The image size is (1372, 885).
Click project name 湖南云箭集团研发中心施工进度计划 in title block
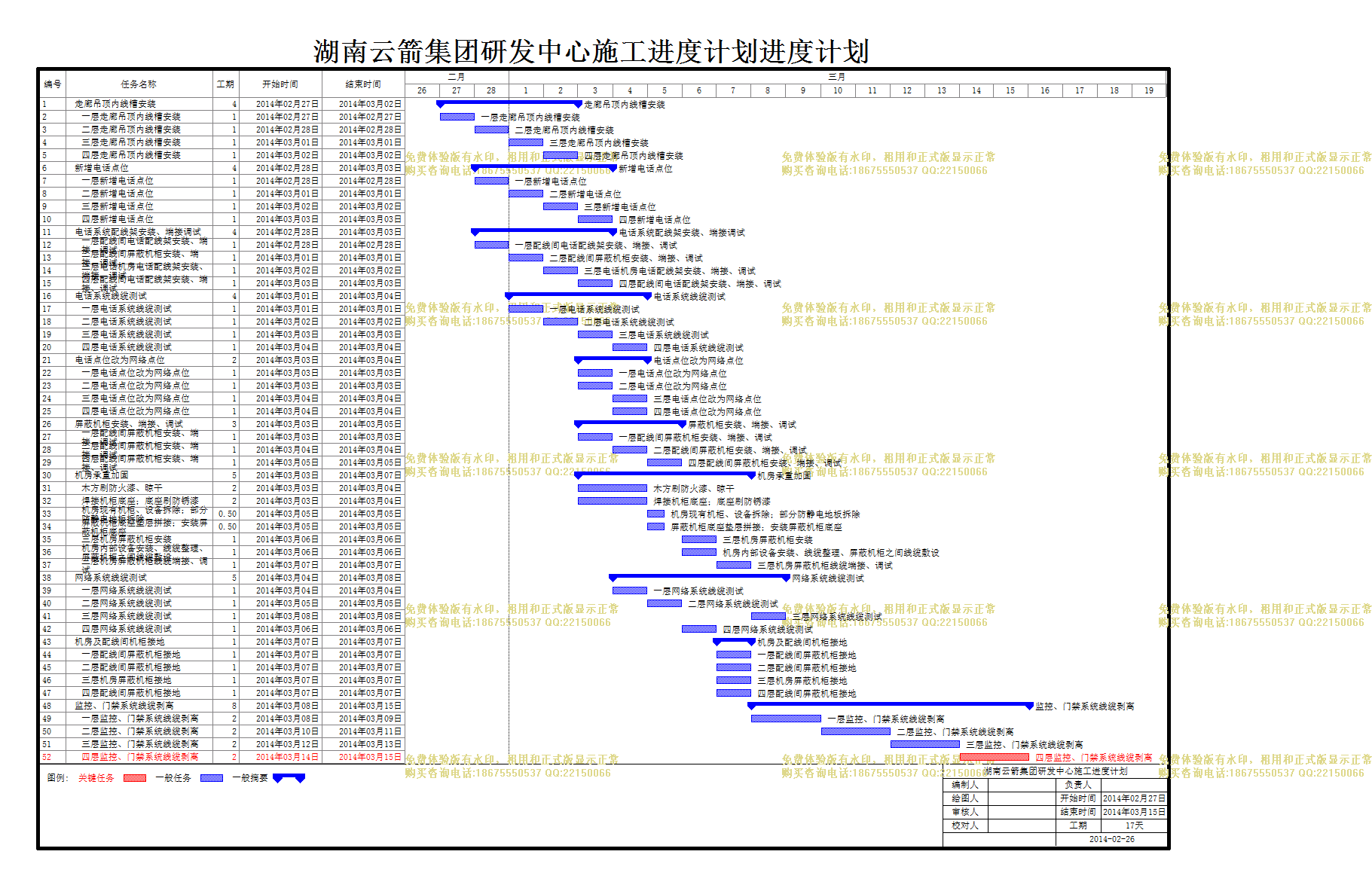[1056, 771]
